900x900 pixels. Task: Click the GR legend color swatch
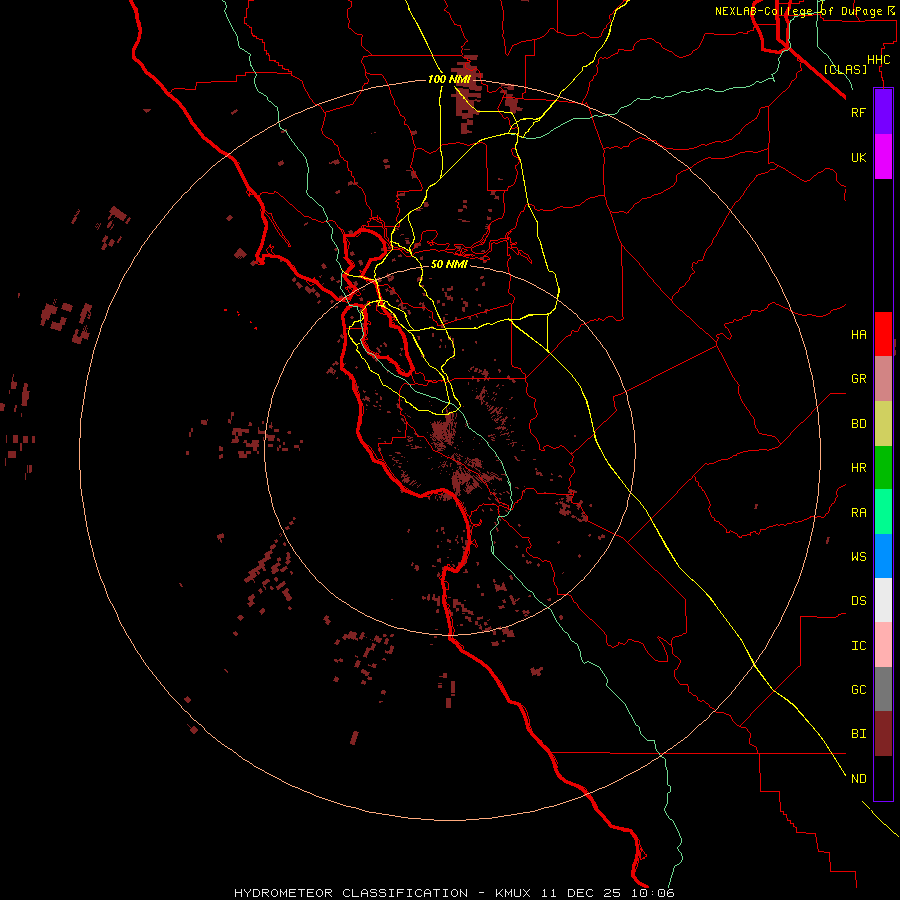[883, 378]
